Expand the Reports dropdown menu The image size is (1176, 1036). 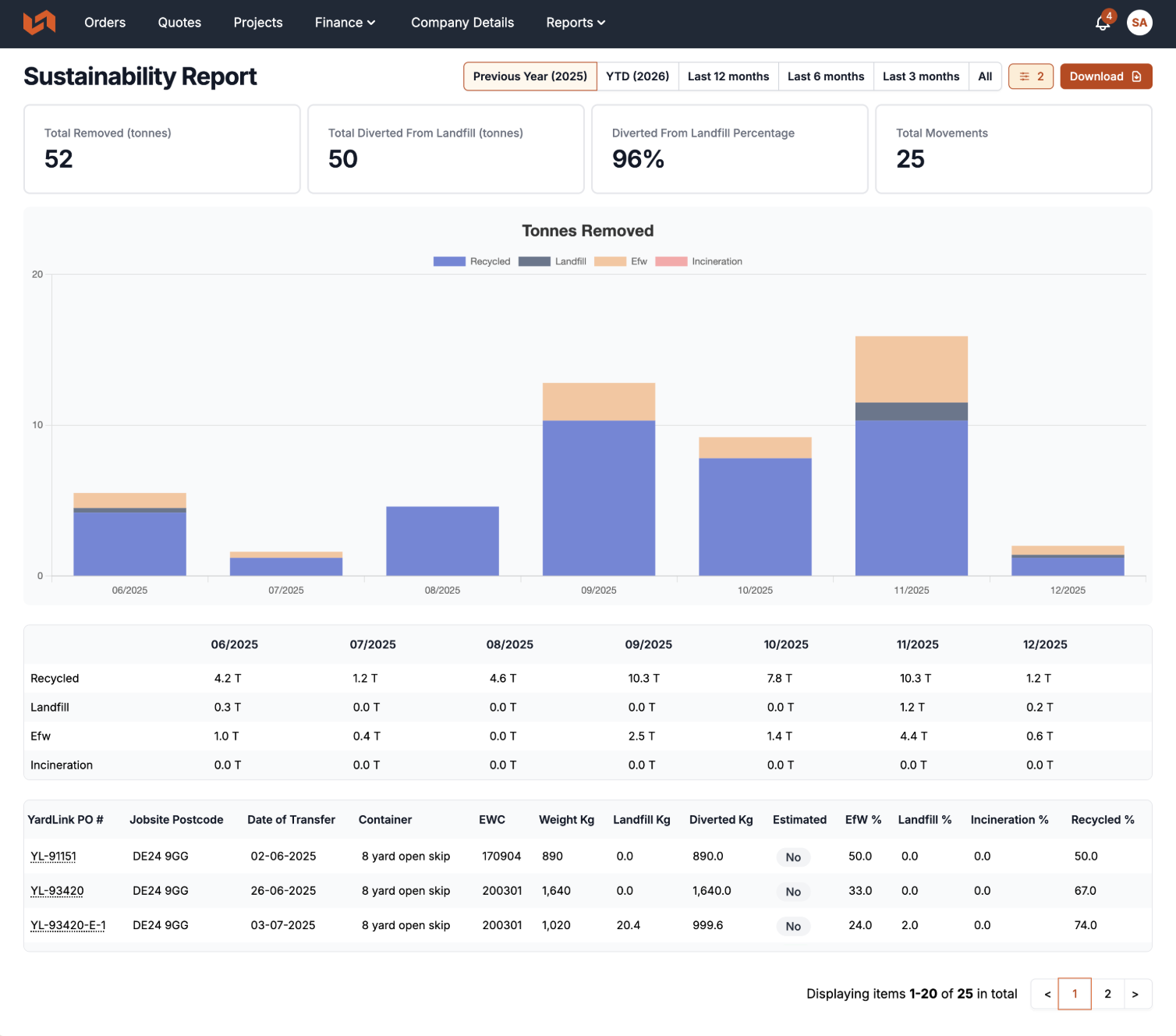576,23
